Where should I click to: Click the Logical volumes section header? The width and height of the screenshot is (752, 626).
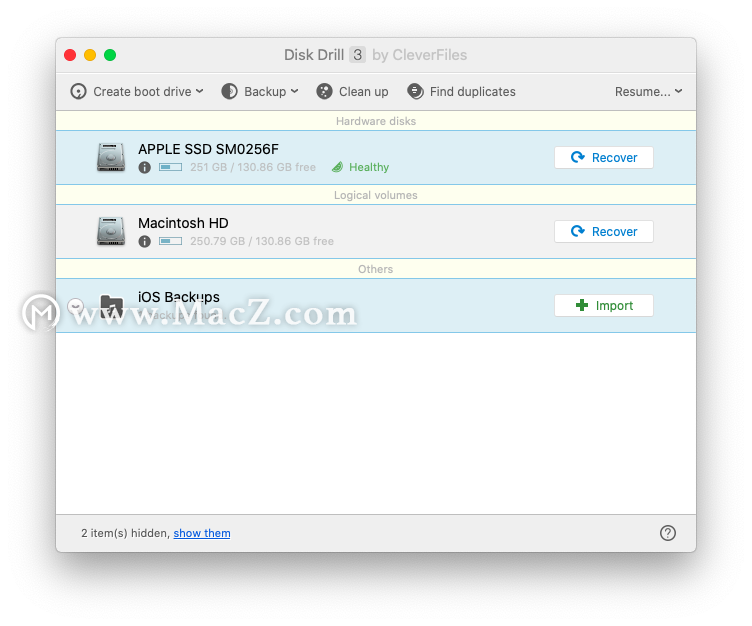coord(376,195)
